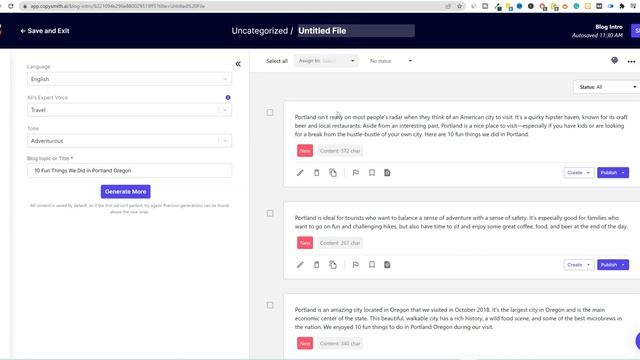This screenshot has height=360, width=640.
Task: Click the teal circle browser extension icon
Action: (576, 6)
